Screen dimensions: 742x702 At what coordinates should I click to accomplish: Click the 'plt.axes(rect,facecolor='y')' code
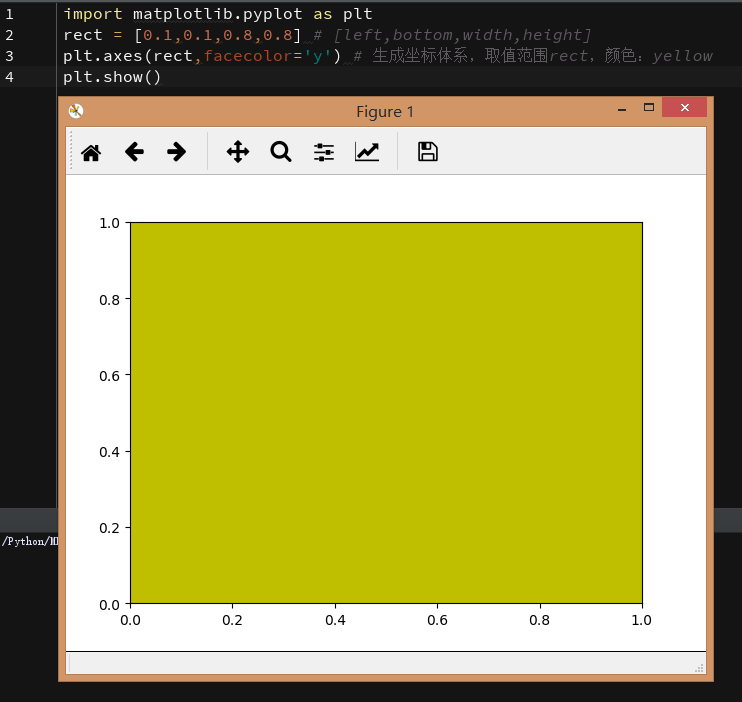click(202, 56)
